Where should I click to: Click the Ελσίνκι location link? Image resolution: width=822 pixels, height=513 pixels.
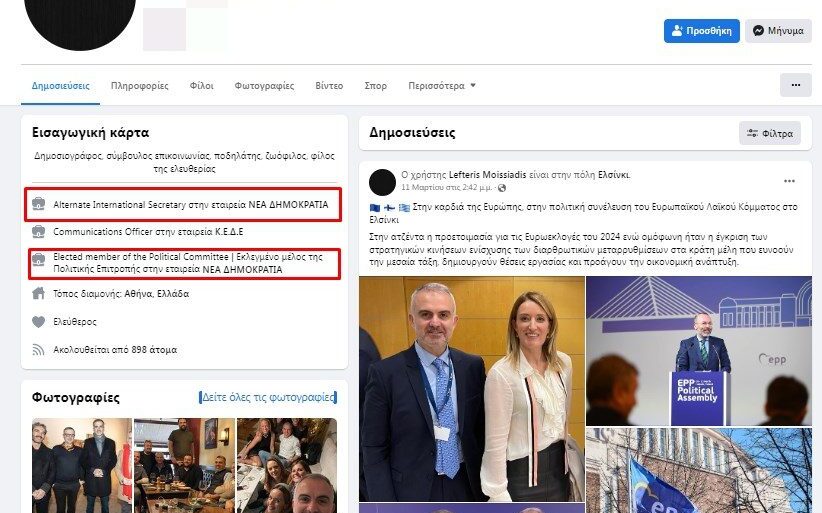pyautogui.click(x=613, y=174)
